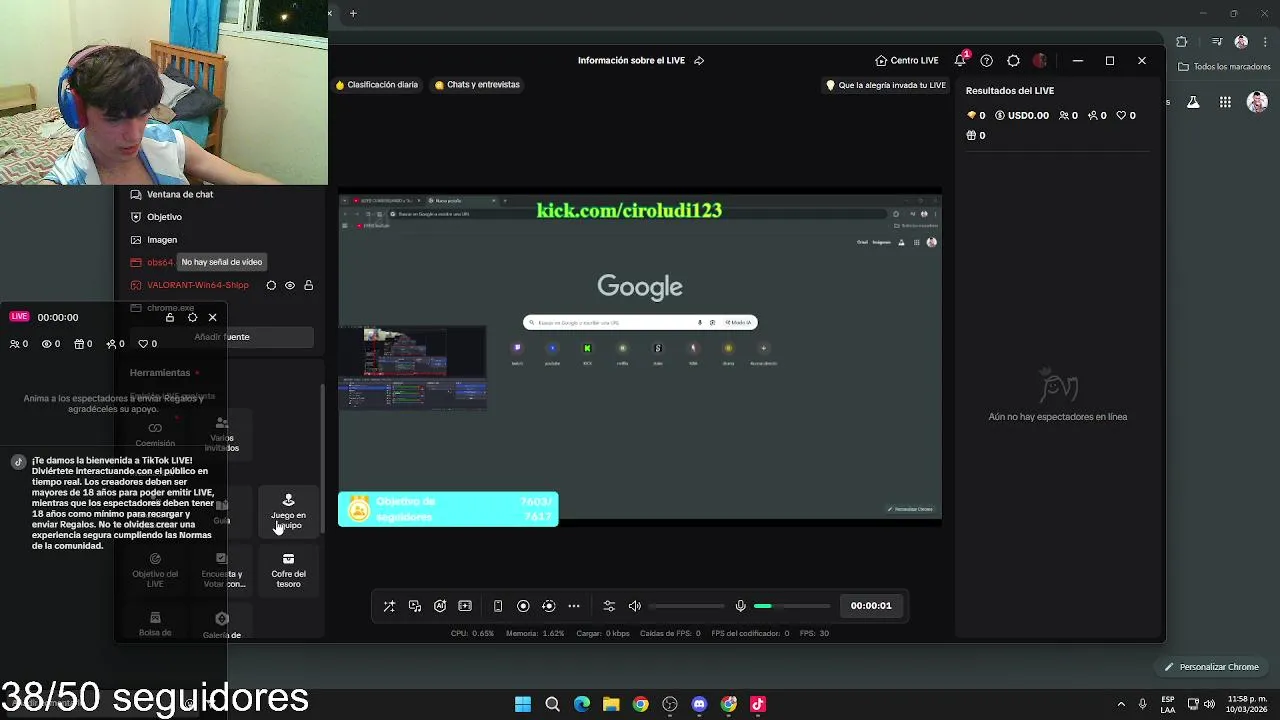Open TikTok LIVE Studio settings gear
This screenshot has width=1280, height=720.
point(1013,60)
